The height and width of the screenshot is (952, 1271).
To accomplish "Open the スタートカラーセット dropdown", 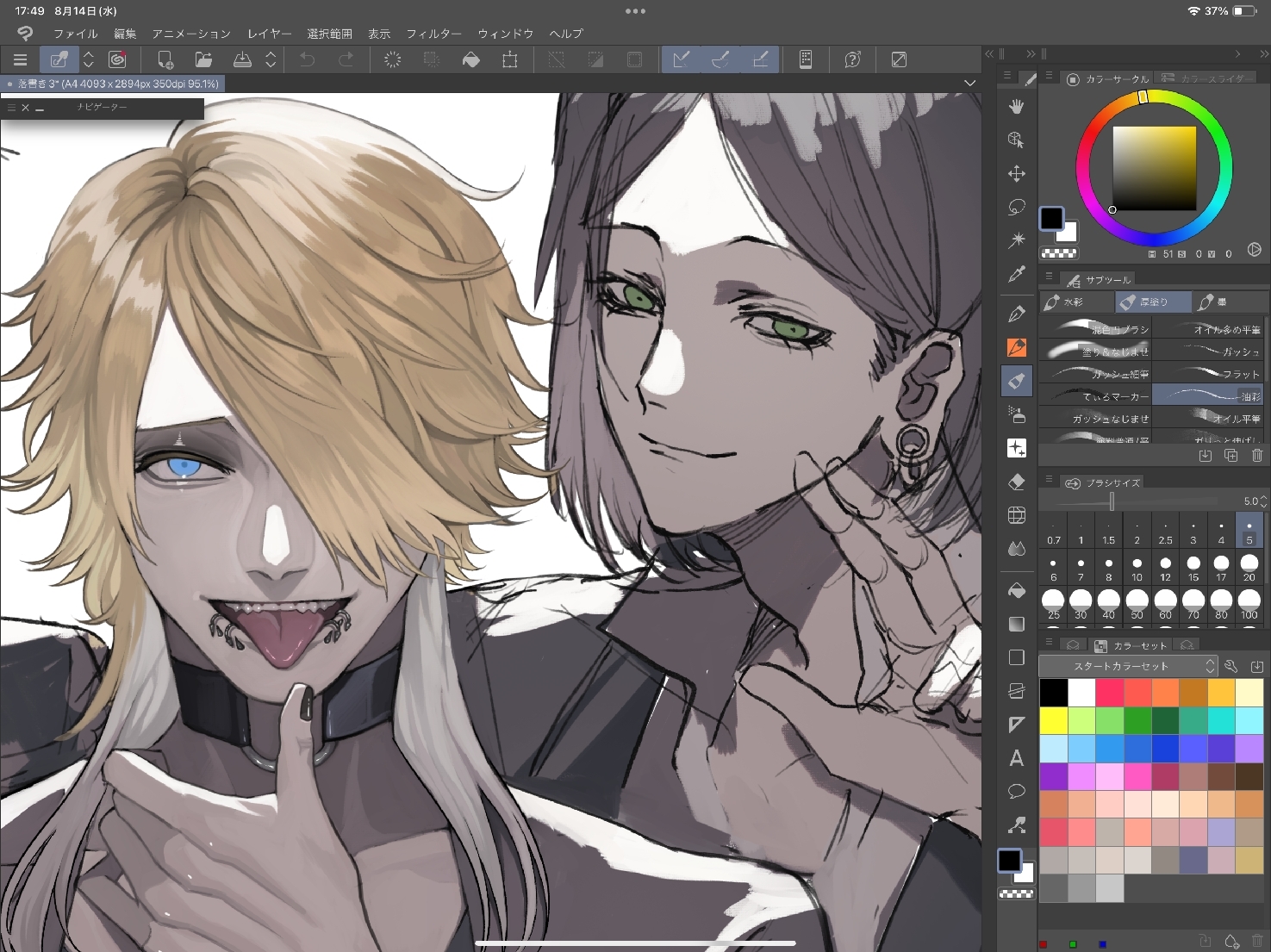I will pyautogui.click(x=1127, y=666).
